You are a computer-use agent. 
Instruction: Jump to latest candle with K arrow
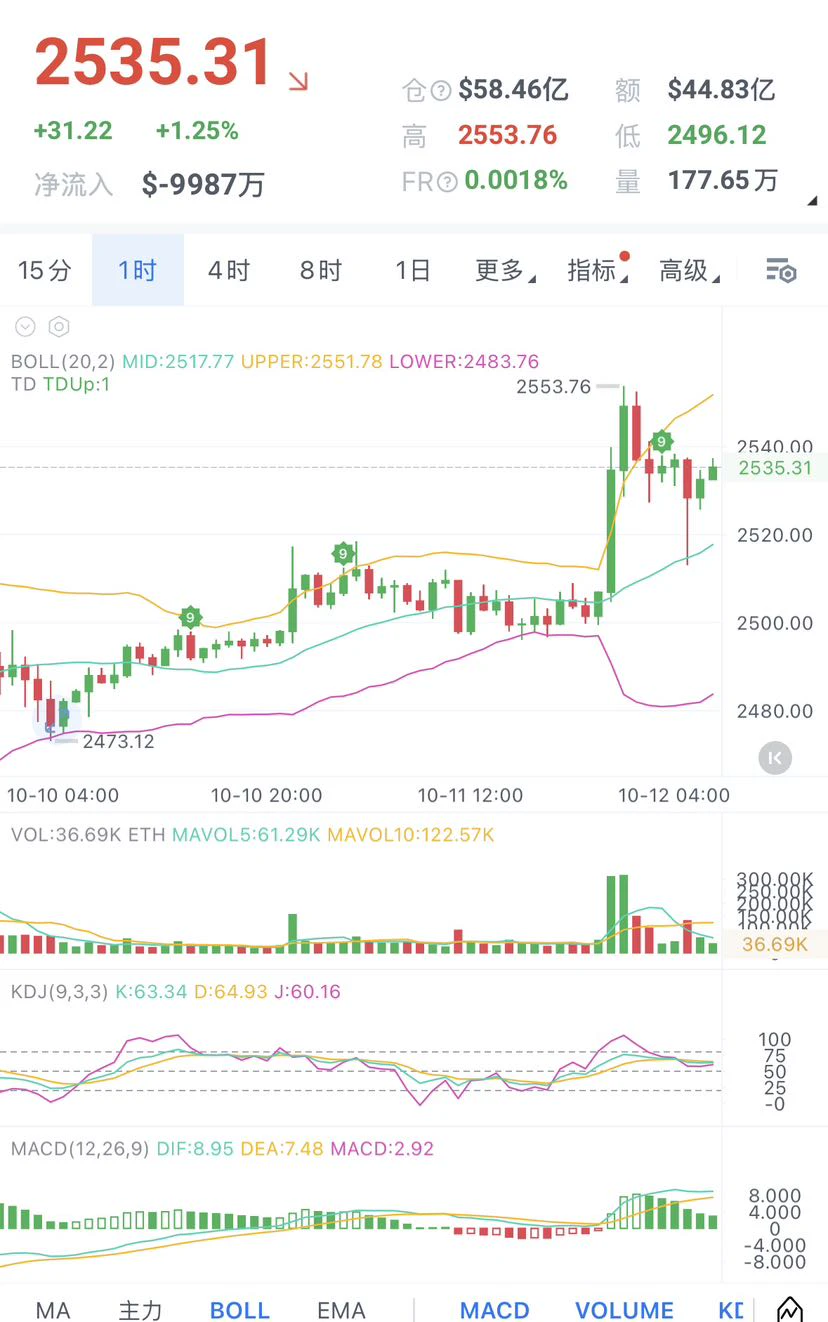[775, 758]
